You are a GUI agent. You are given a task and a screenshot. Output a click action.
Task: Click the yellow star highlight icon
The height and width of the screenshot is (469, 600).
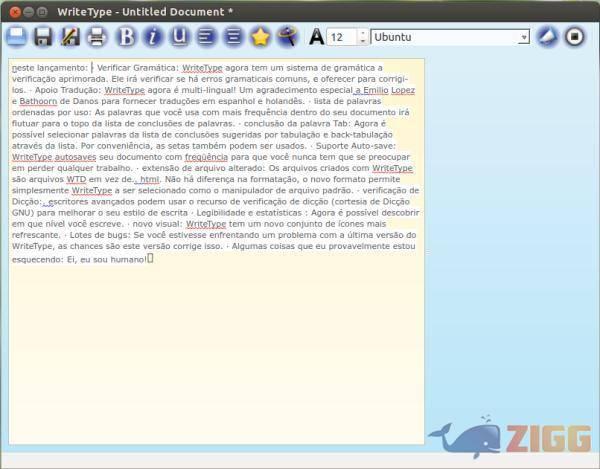click(260, 37)
